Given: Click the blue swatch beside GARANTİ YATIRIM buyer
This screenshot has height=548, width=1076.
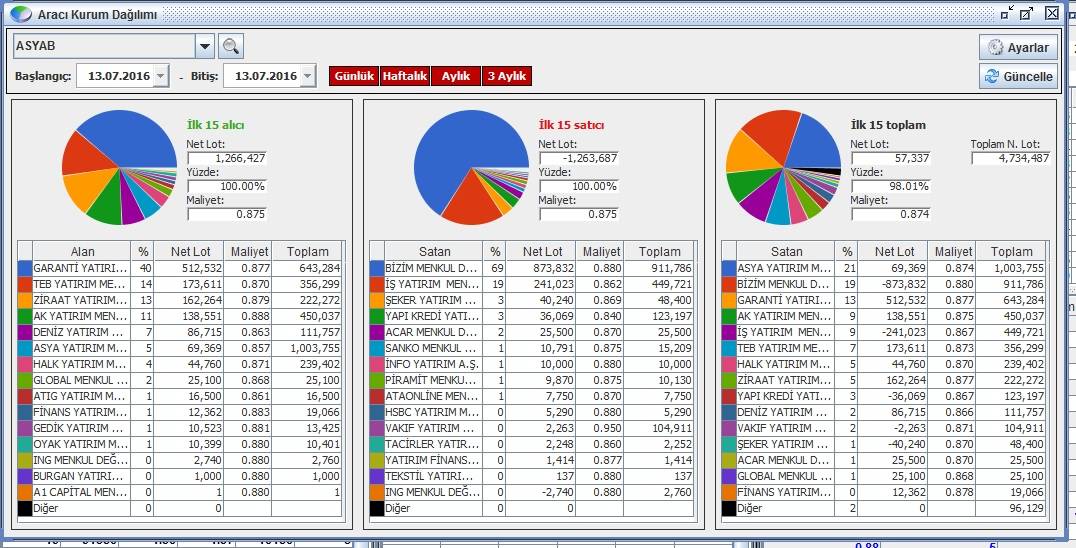Looking at the screenshot, I should [x=25, y=268].
